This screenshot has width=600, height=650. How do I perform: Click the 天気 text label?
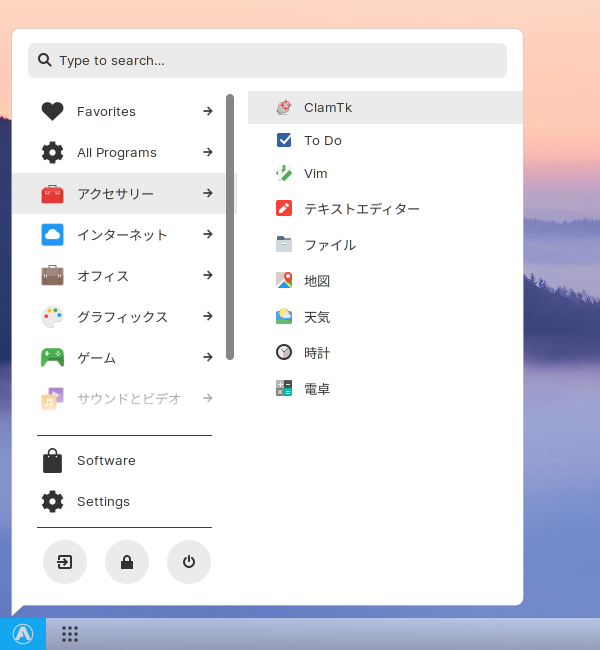click(317, 317)
